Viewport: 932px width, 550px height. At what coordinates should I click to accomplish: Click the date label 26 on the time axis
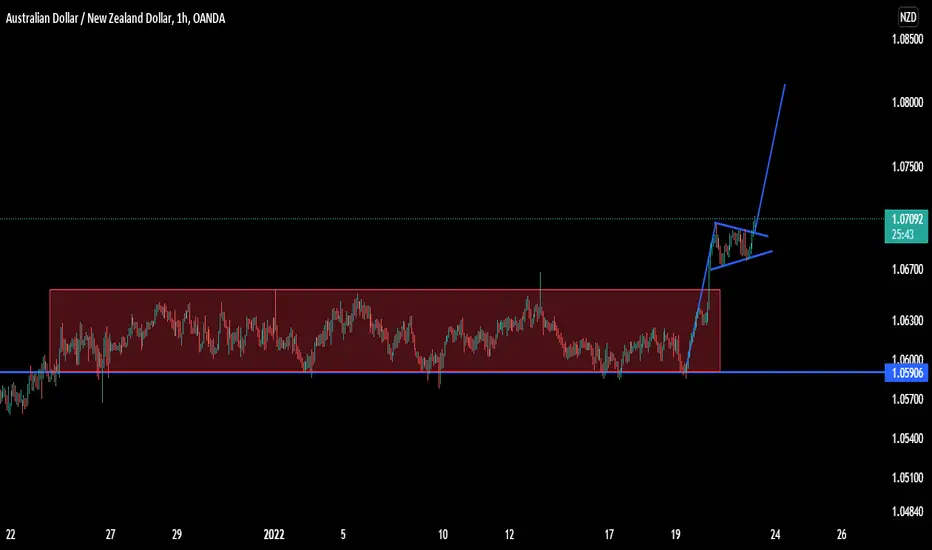pos(842,535)
